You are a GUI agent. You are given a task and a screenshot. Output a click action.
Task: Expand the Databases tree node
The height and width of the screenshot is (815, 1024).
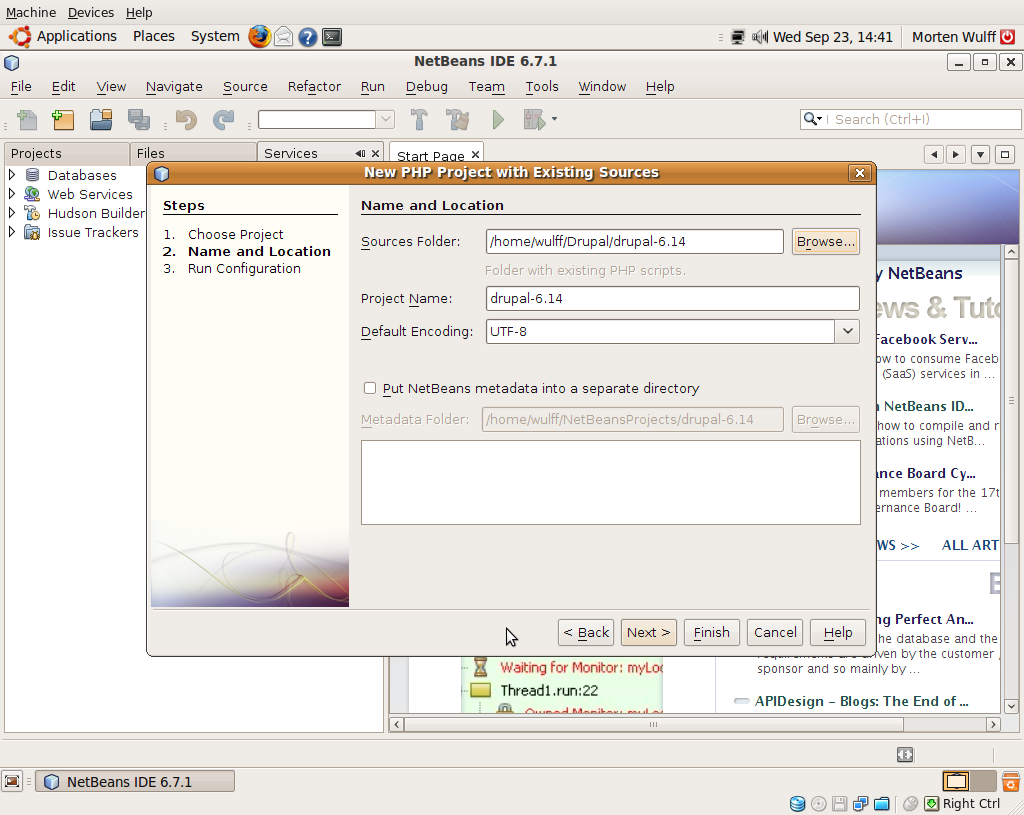12,174
